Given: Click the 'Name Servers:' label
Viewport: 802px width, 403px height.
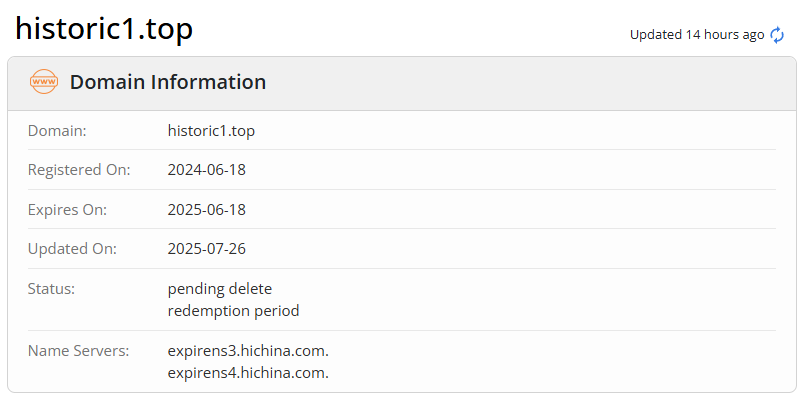Looking at the screenshot, I should point(79,351).
